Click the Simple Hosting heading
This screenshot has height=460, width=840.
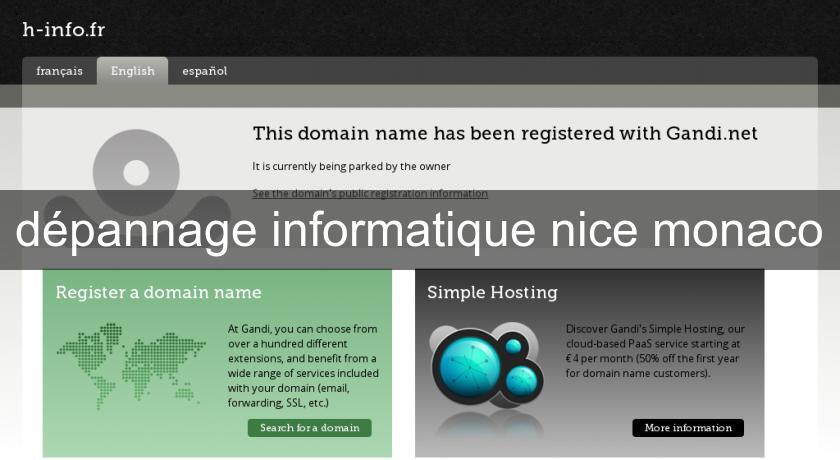492,292
